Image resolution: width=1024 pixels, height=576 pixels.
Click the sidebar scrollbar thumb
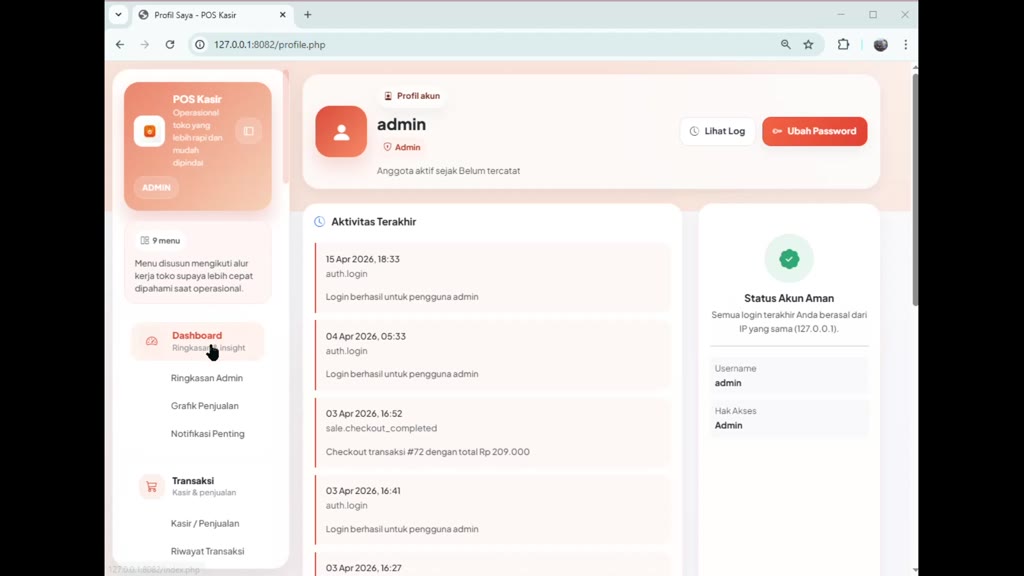click(285, 127)
